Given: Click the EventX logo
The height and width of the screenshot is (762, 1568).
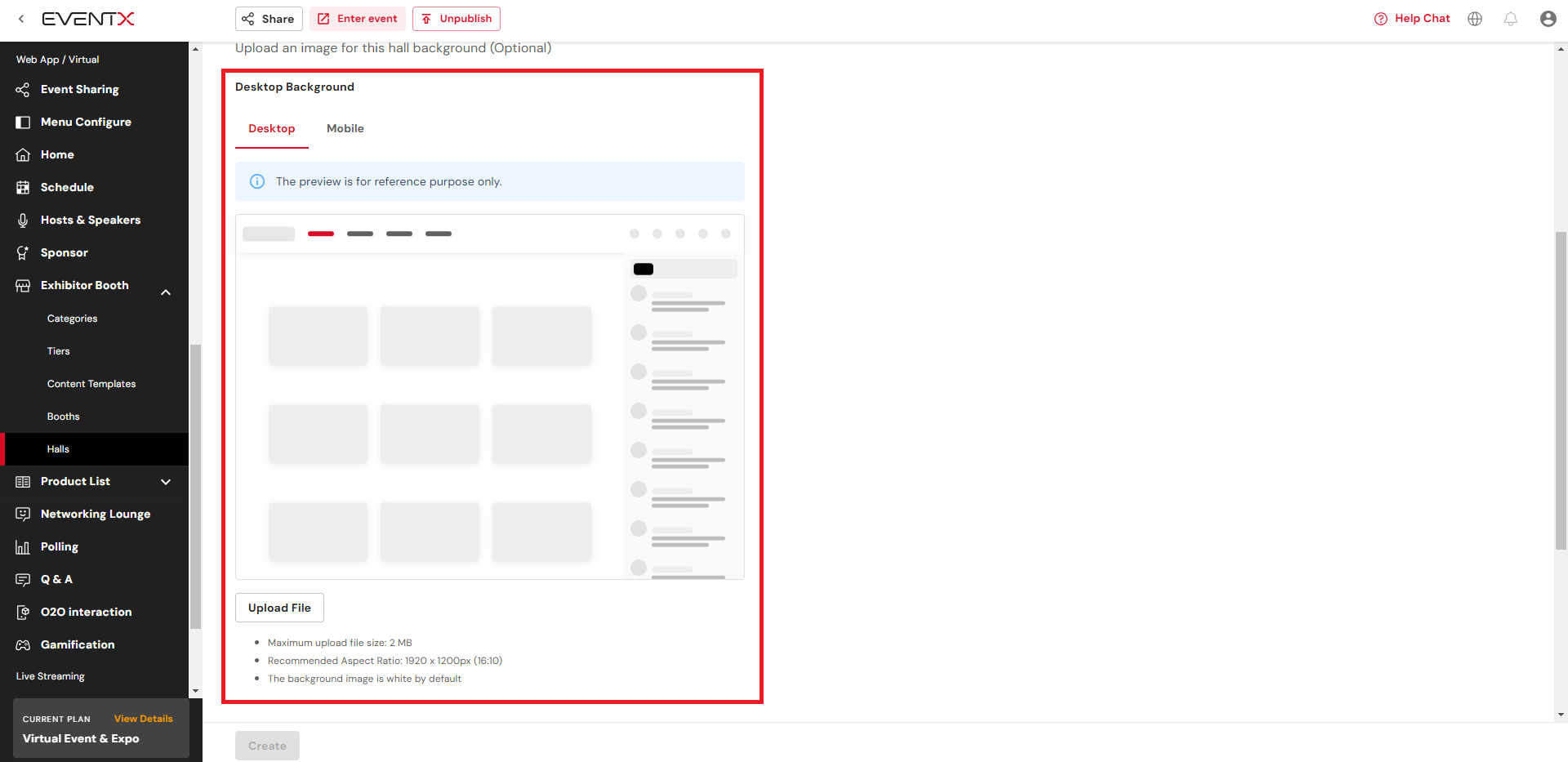Looking at the screenshot, I should click(x=88, y=19).
